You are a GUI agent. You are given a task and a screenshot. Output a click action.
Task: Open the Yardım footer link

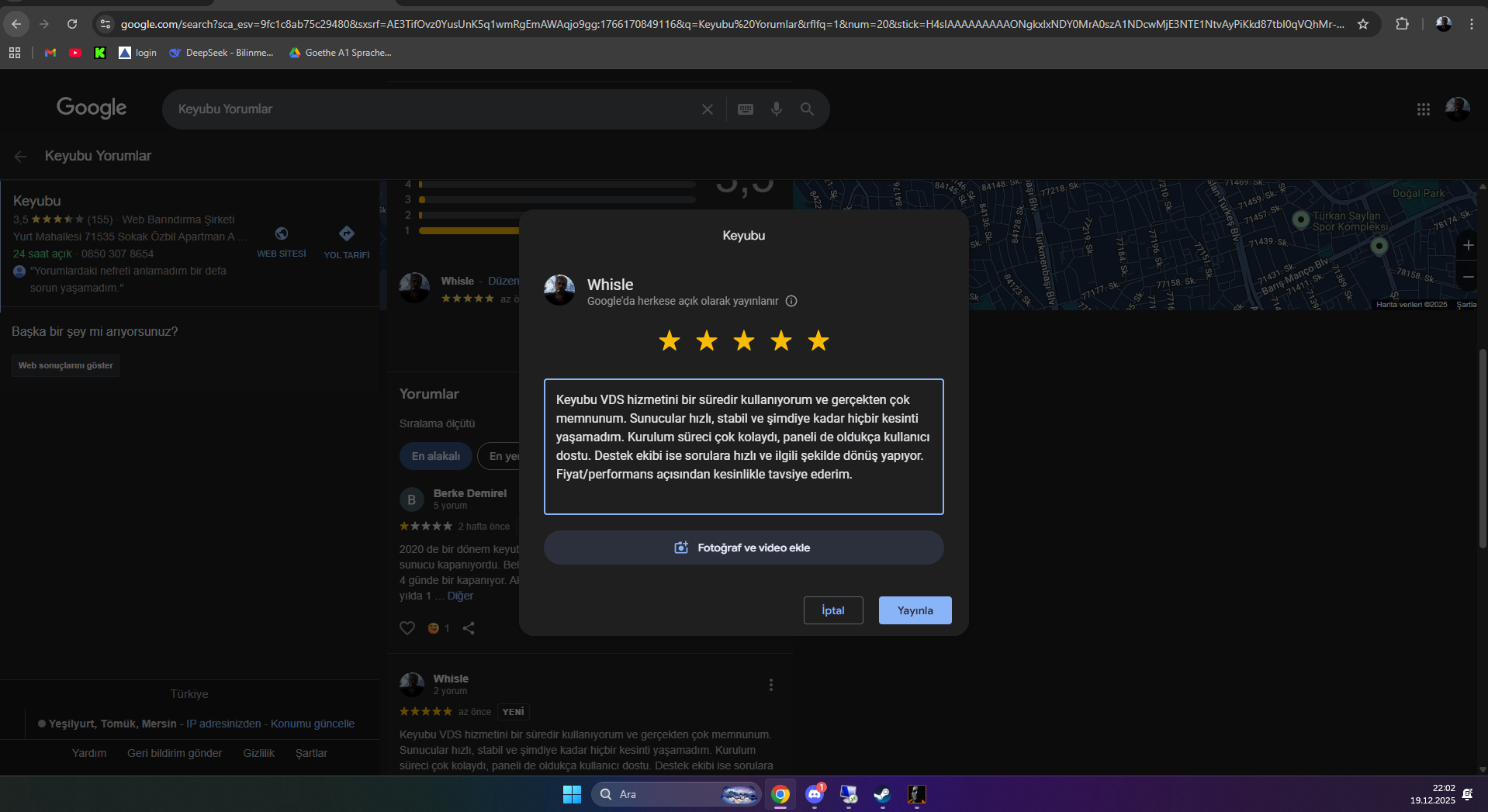[89, 753]
